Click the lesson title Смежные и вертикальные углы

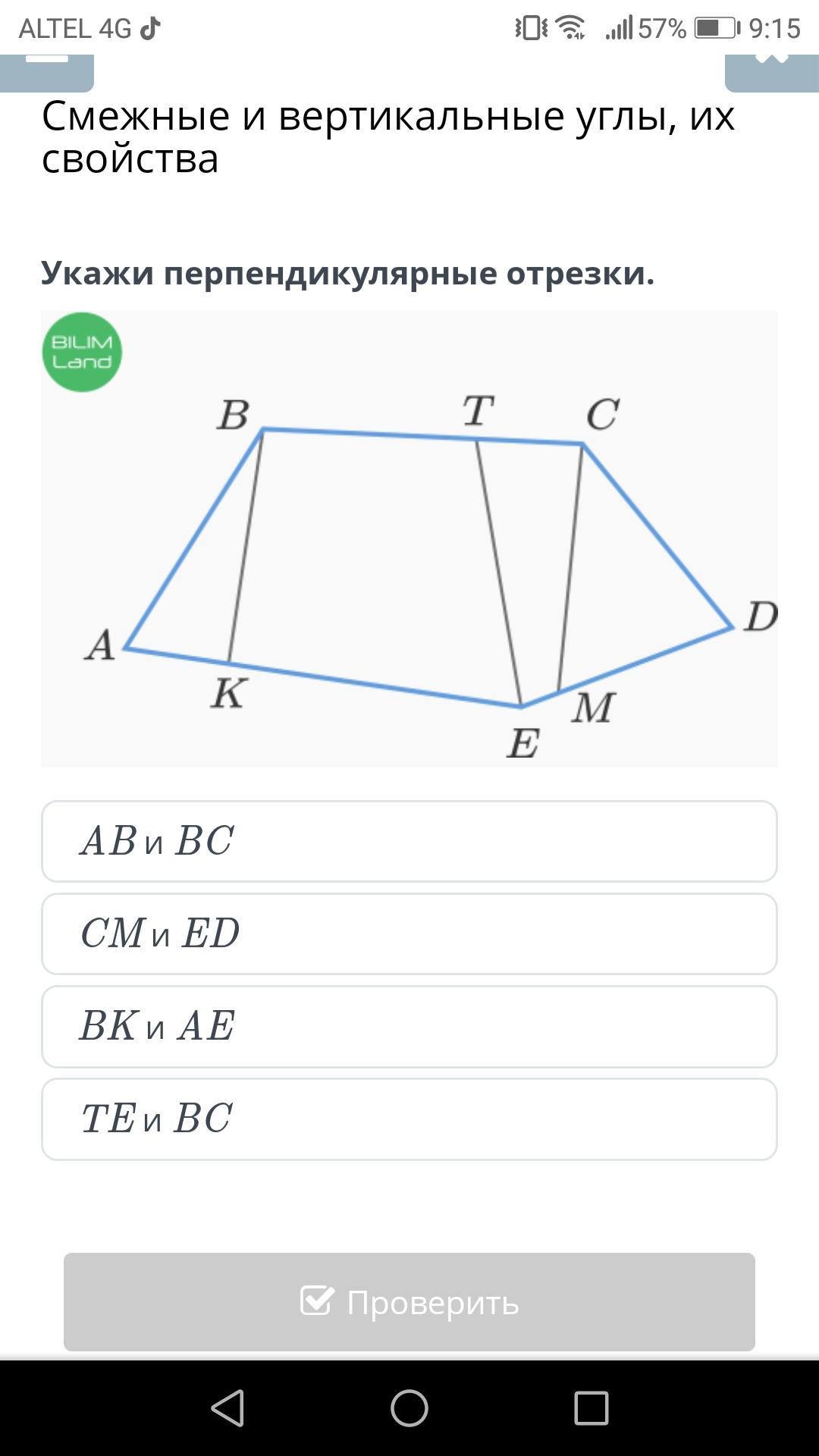[388, 136]
